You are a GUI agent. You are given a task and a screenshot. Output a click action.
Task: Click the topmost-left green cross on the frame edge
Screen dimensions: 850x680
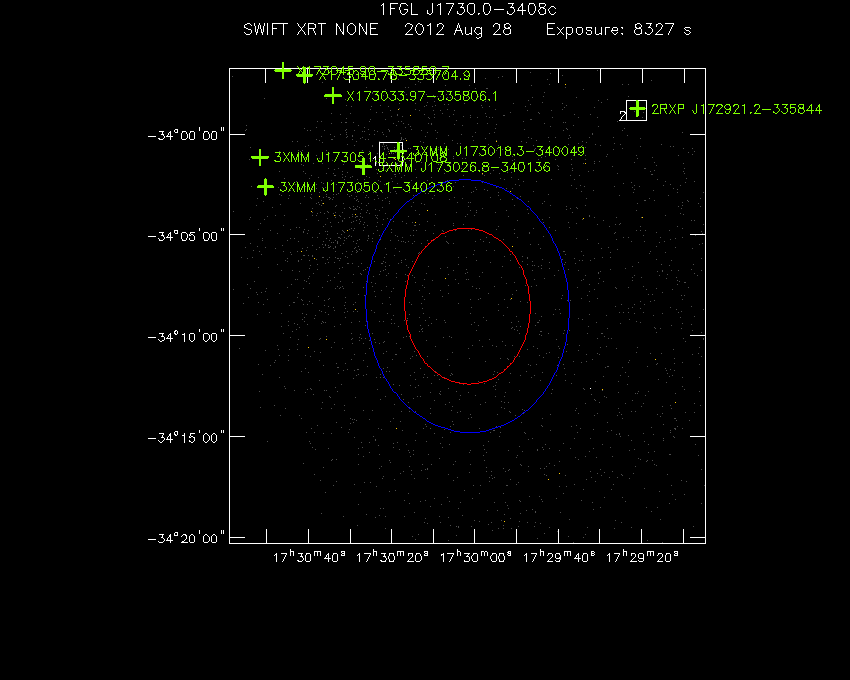click(x=282, y=70)
